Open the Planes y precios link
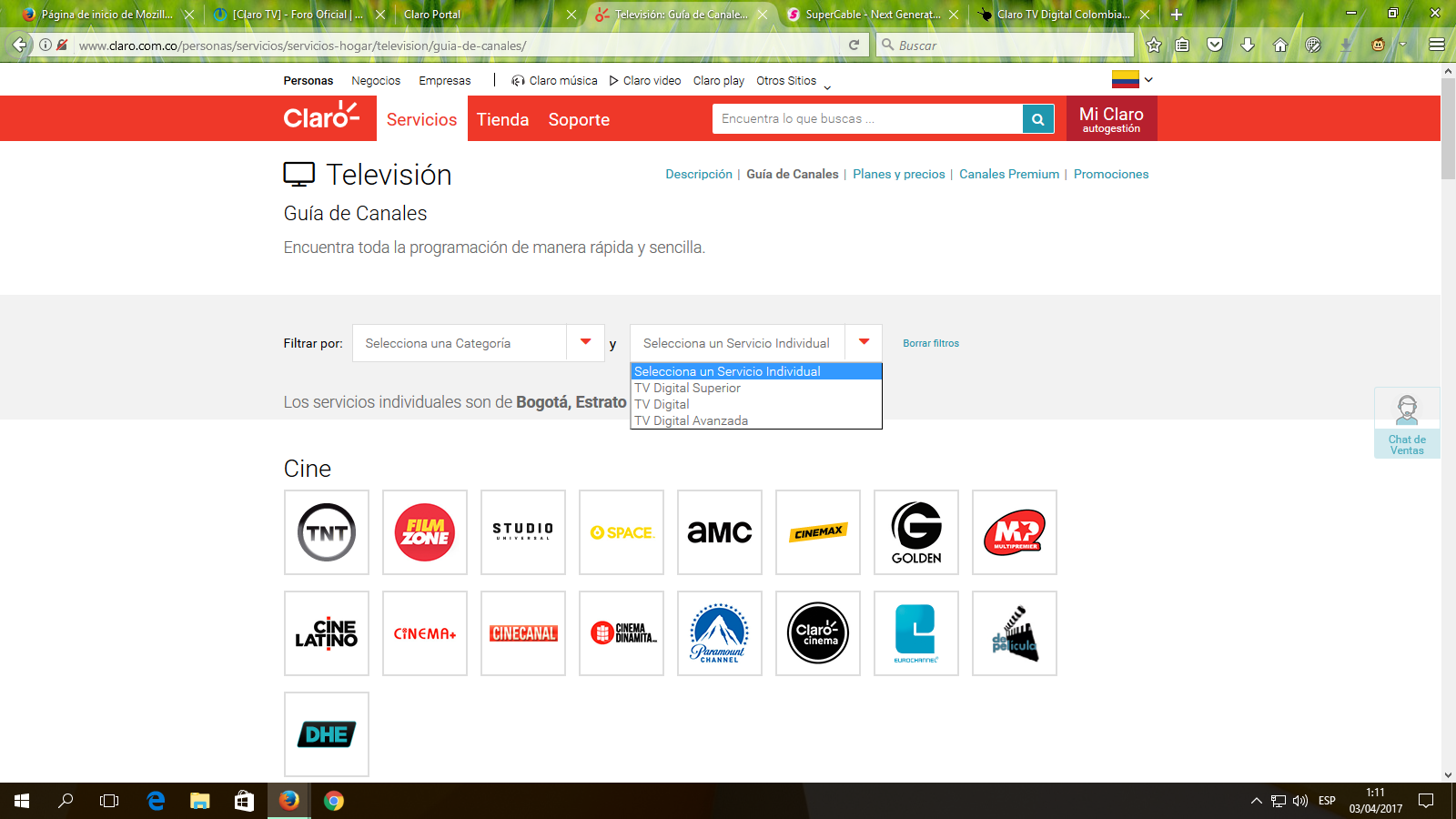This screenshot has width=1456, height=819. coord(898,174)
